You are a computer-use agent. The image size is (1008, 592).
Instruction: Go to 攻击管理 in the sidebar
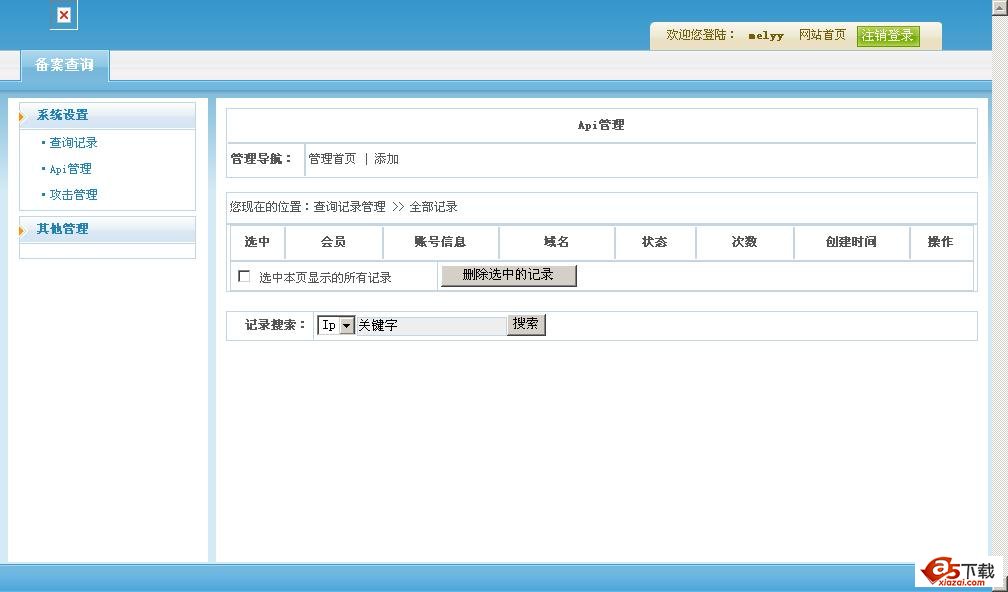(74, 195)
